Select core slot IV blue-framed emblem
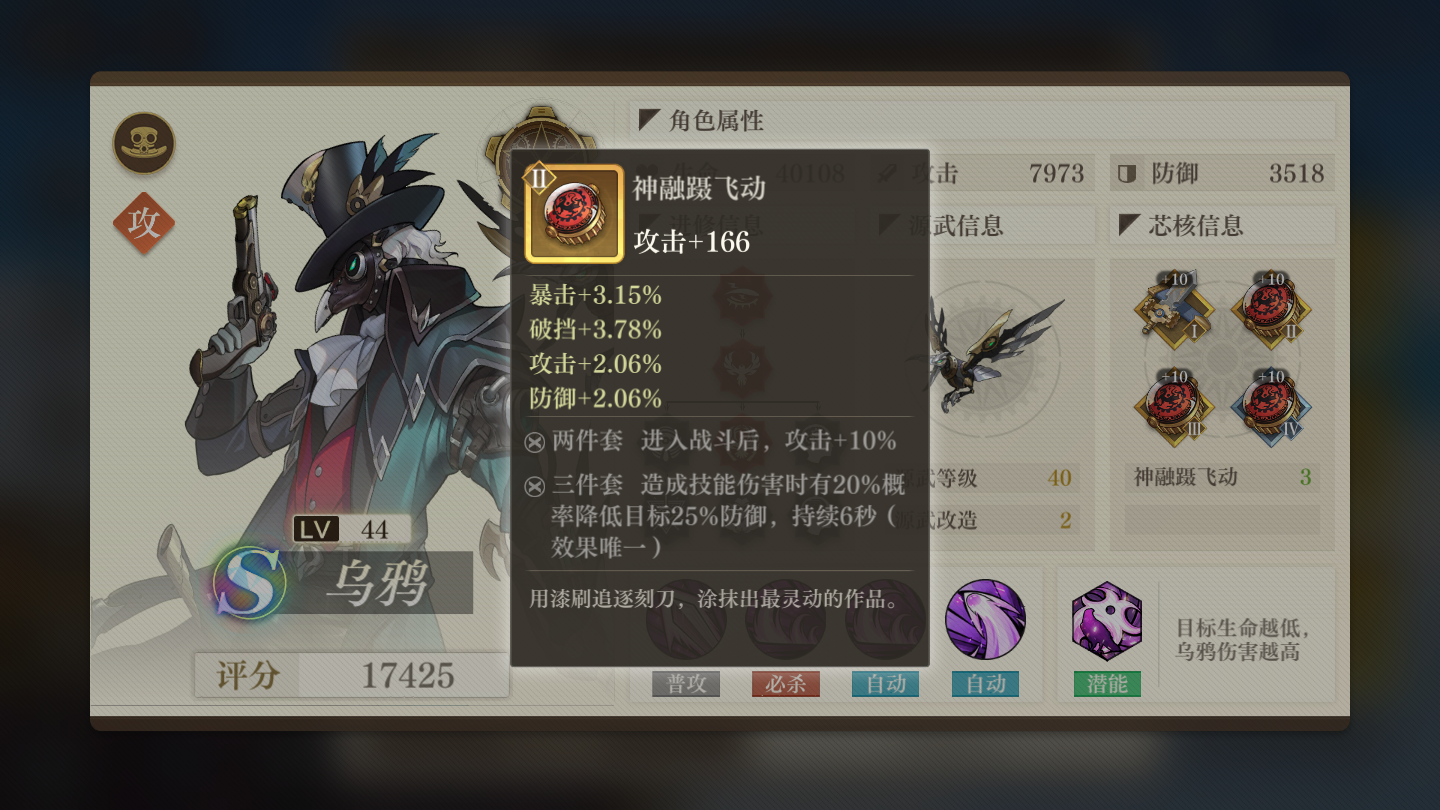This screenshot has width=1440, height=810. point(1270,406)
